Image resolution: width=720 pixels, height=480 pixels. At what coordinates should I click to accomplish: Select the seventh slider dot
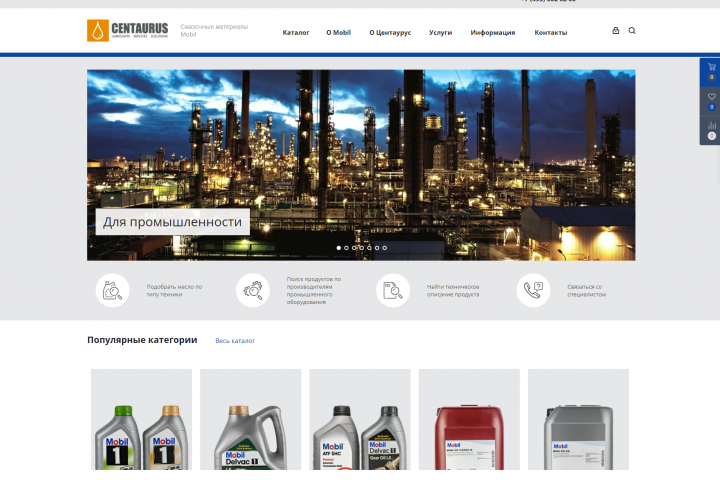tap(385, 248)
